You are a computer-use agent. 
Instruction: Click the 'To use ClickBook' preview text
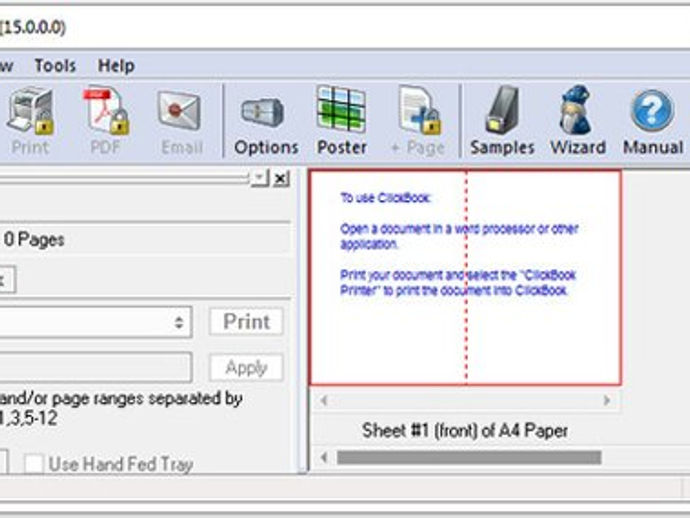385,198
